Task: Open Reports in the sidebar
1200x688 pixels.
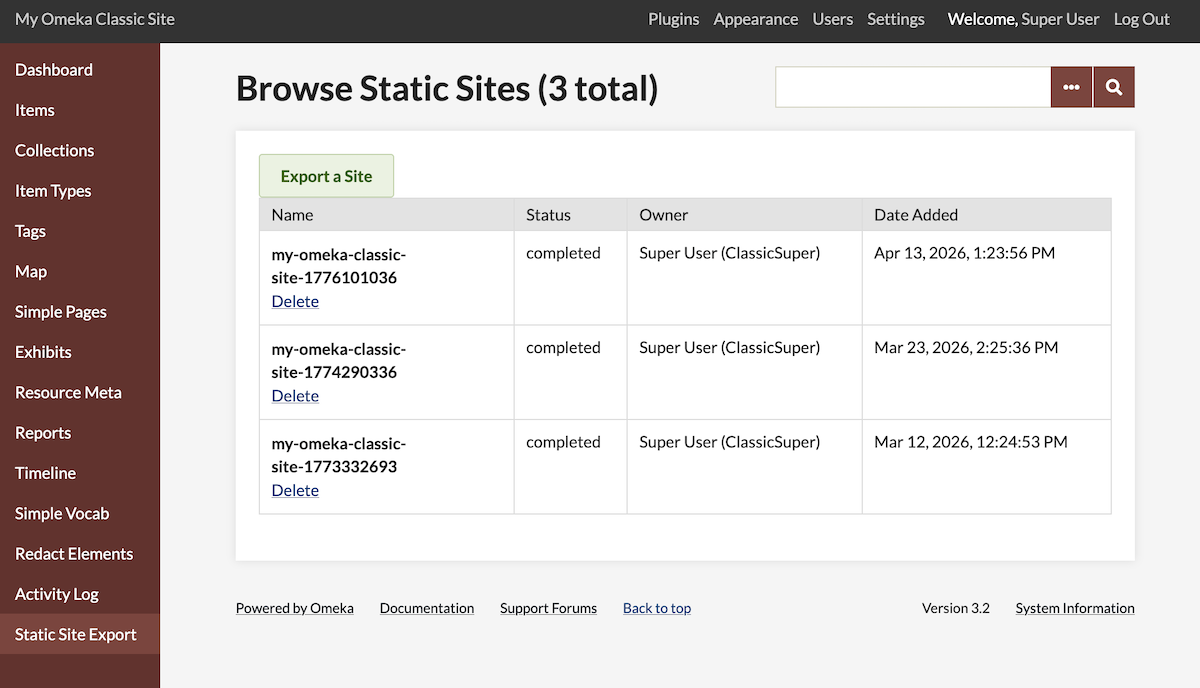Action: pyautogui.click(x=80, y=433)
